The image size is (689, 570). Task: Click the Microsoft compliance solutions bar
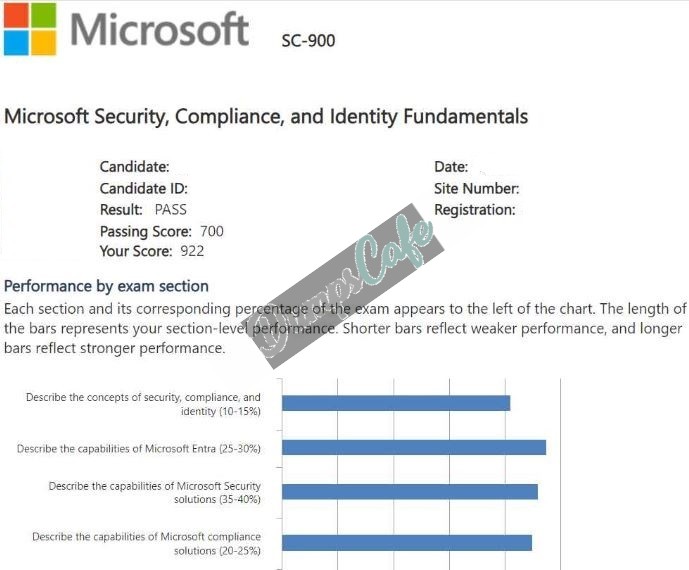pyautogui.click(x=407, y=543)
